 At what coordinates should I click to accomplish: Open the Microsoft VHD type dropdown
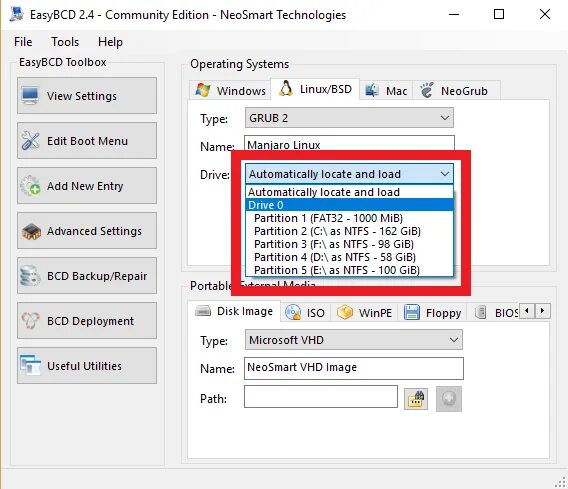[x=354, y=340]
